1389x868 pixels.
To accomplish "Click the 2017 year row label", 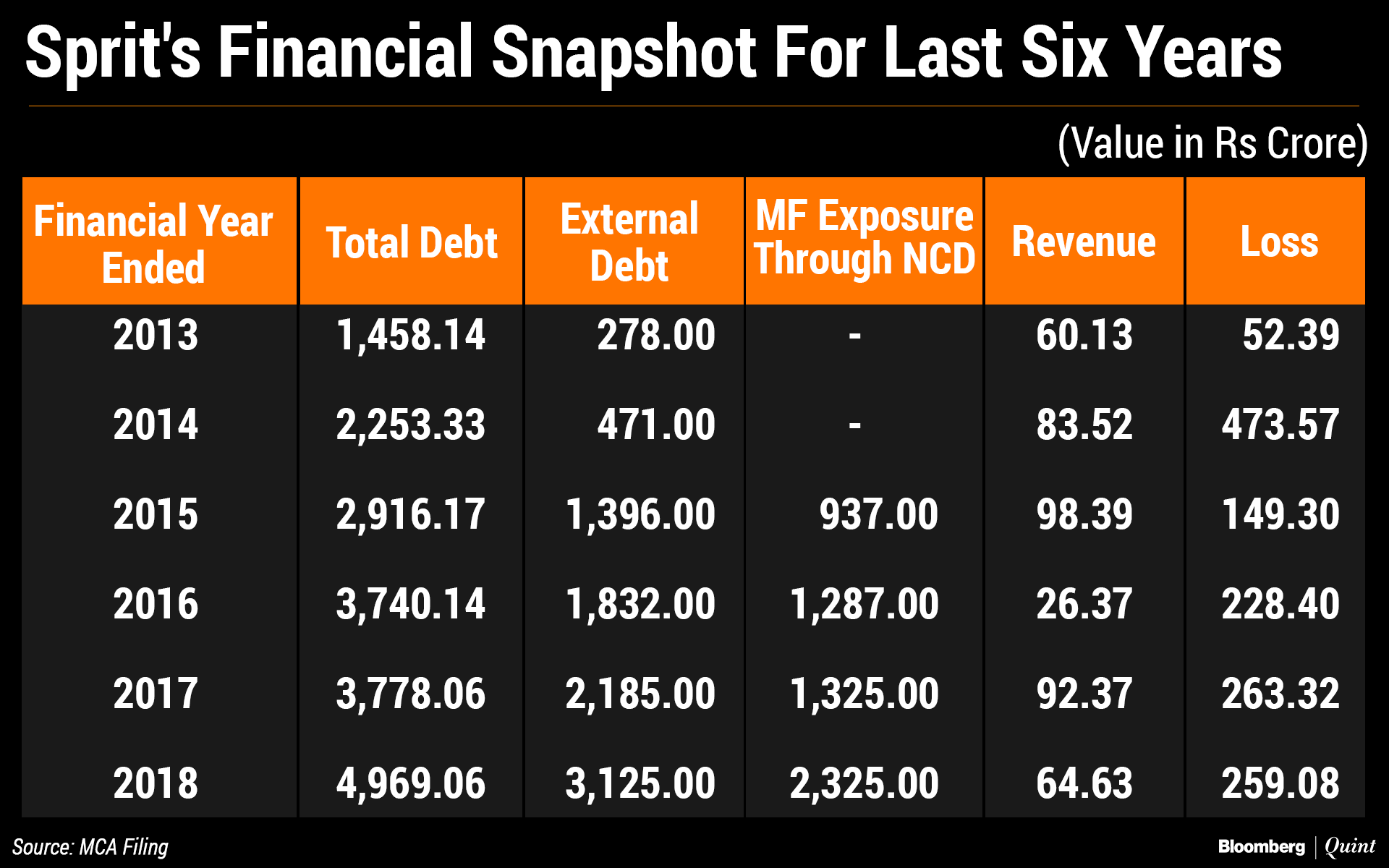I will tap(156, 694).
